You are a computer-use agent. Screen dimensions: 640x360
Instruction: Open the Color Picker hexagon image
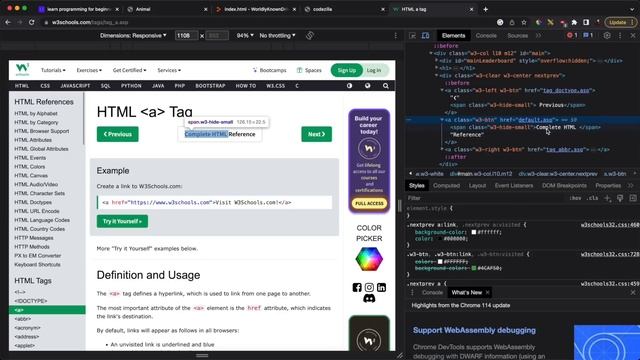tap(369, 259)
